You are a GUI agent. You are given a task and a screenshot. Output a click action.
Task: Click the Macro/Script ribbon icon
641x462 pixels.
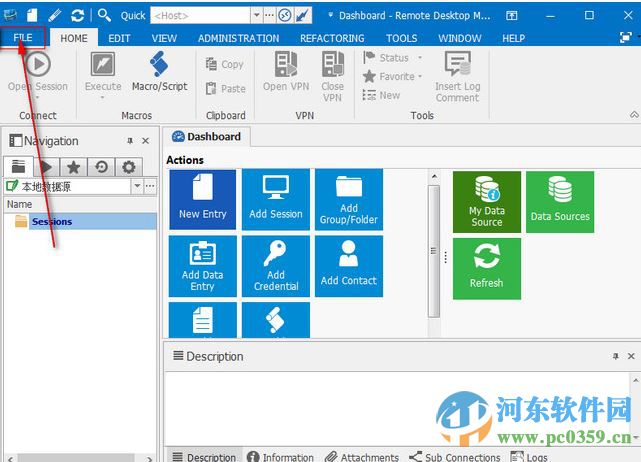click(159, 64)
